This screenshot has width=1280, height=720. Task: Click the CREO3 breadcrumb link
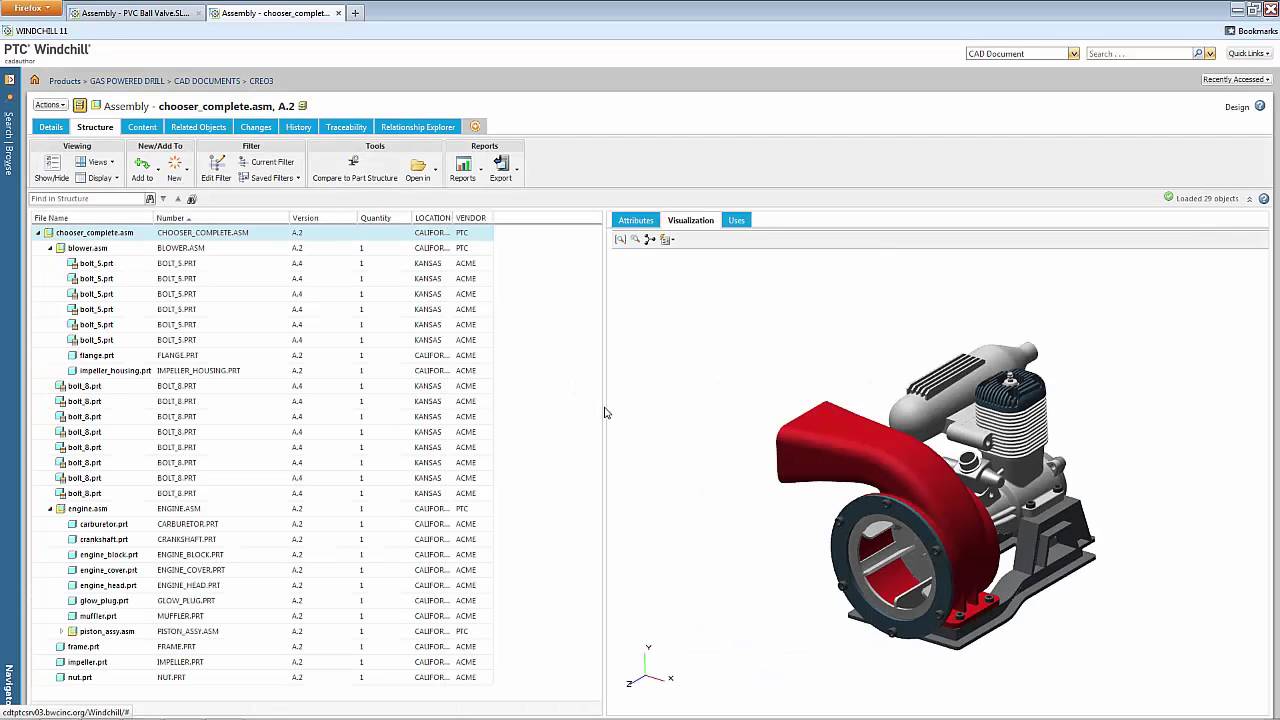[x=261, y=81]
